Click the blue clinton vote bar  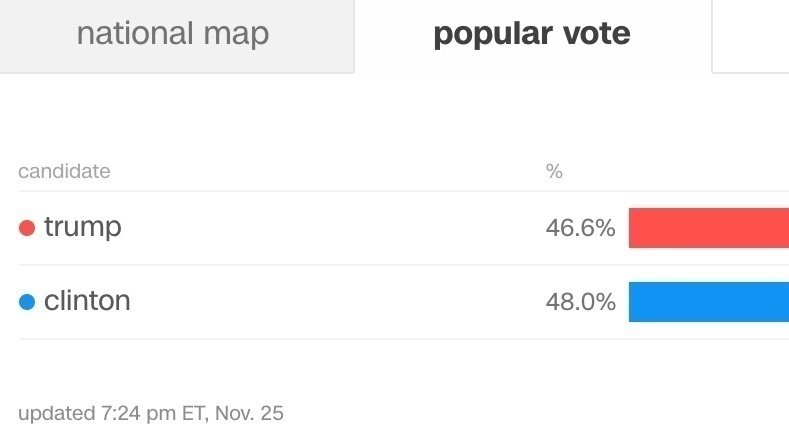709,302
